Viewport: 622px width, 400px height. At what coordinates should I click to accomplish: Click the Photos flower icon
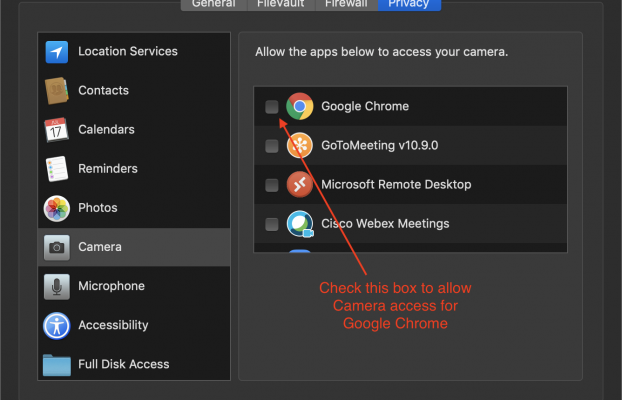[x=57, y=208]
